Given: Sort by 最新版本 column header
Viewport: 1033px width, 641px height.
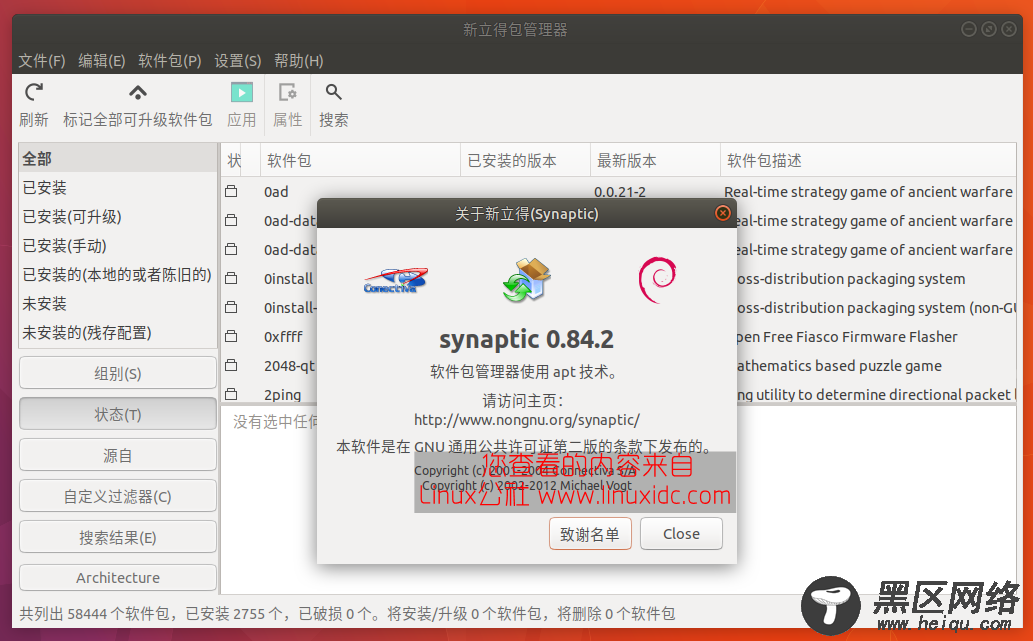Looking at the screenshot, I should pyautogui.click(x=655, y=161).
